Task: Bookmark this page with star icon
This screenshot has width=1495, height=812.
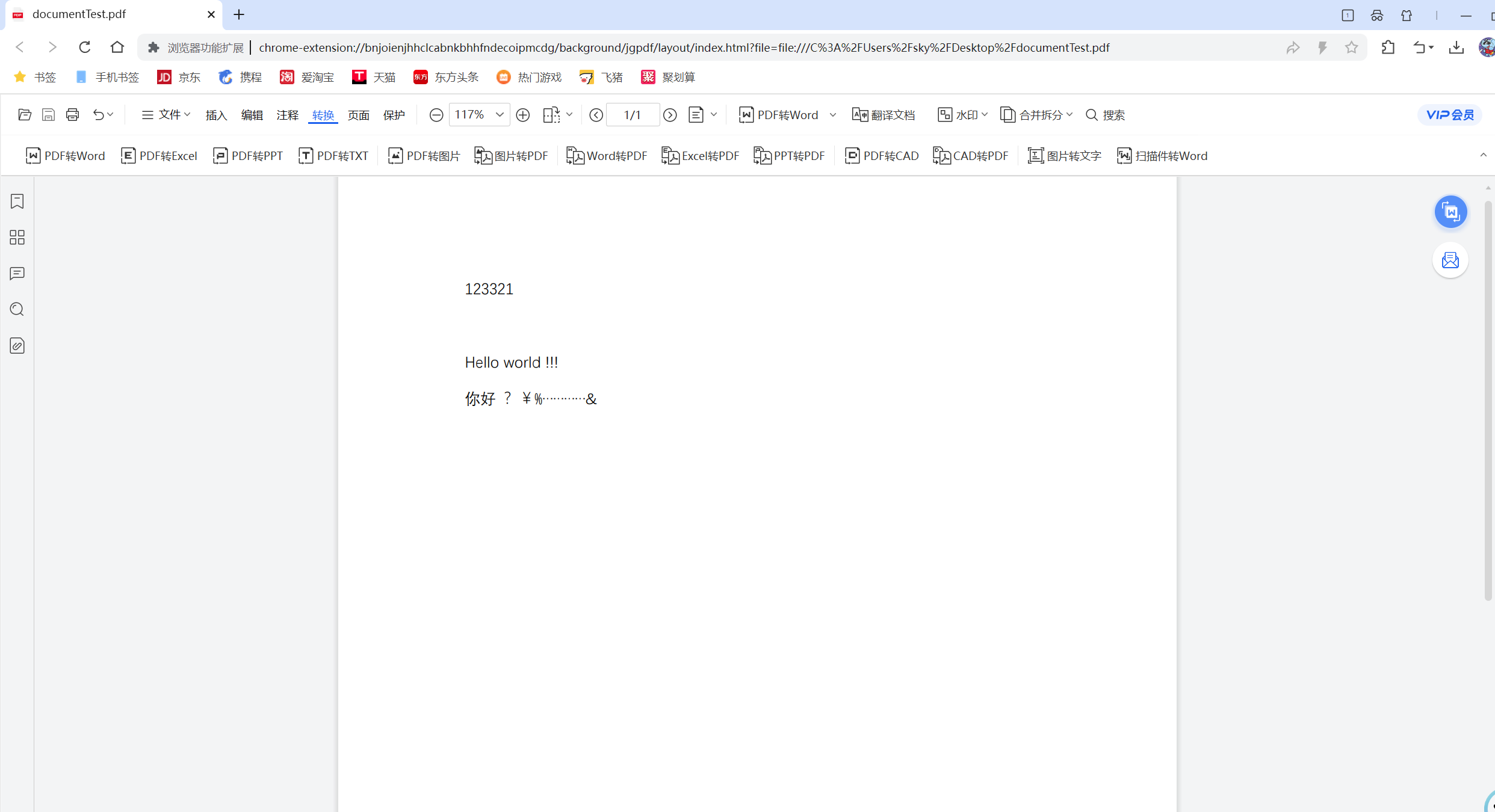Action: click(x=1352, y=48)
